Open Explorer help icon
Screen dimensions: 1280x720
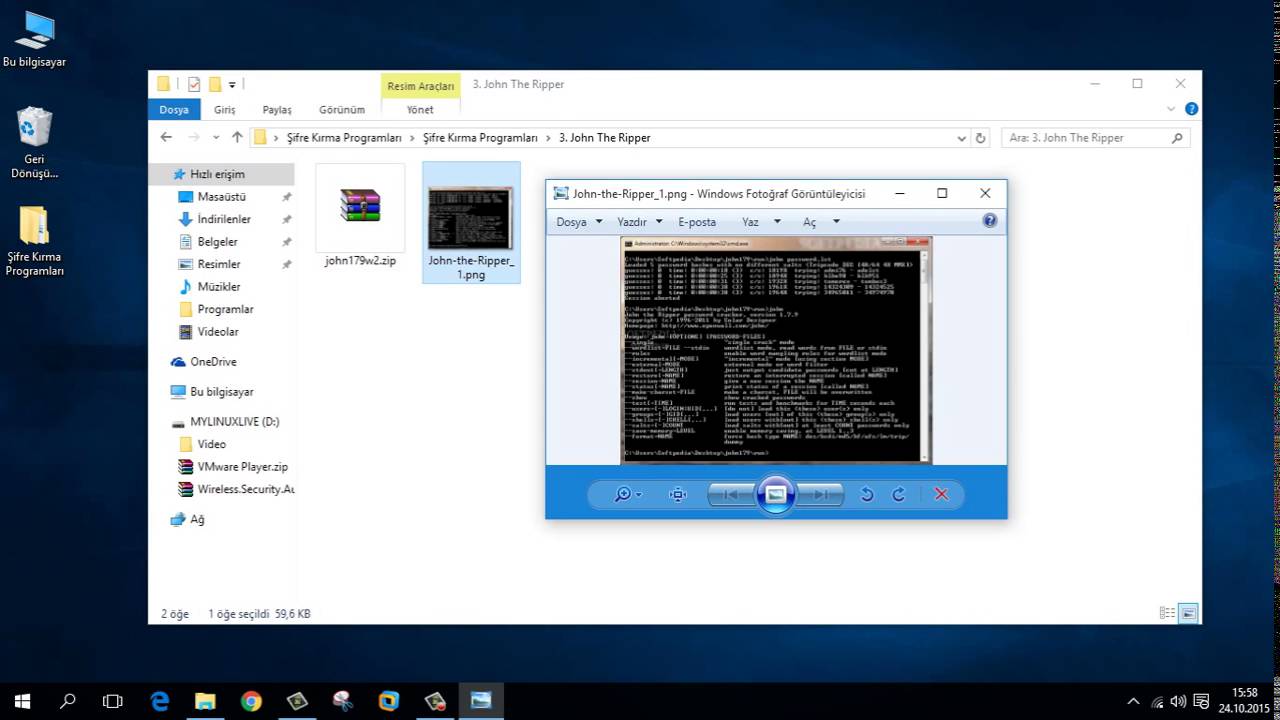(1191, 110)
